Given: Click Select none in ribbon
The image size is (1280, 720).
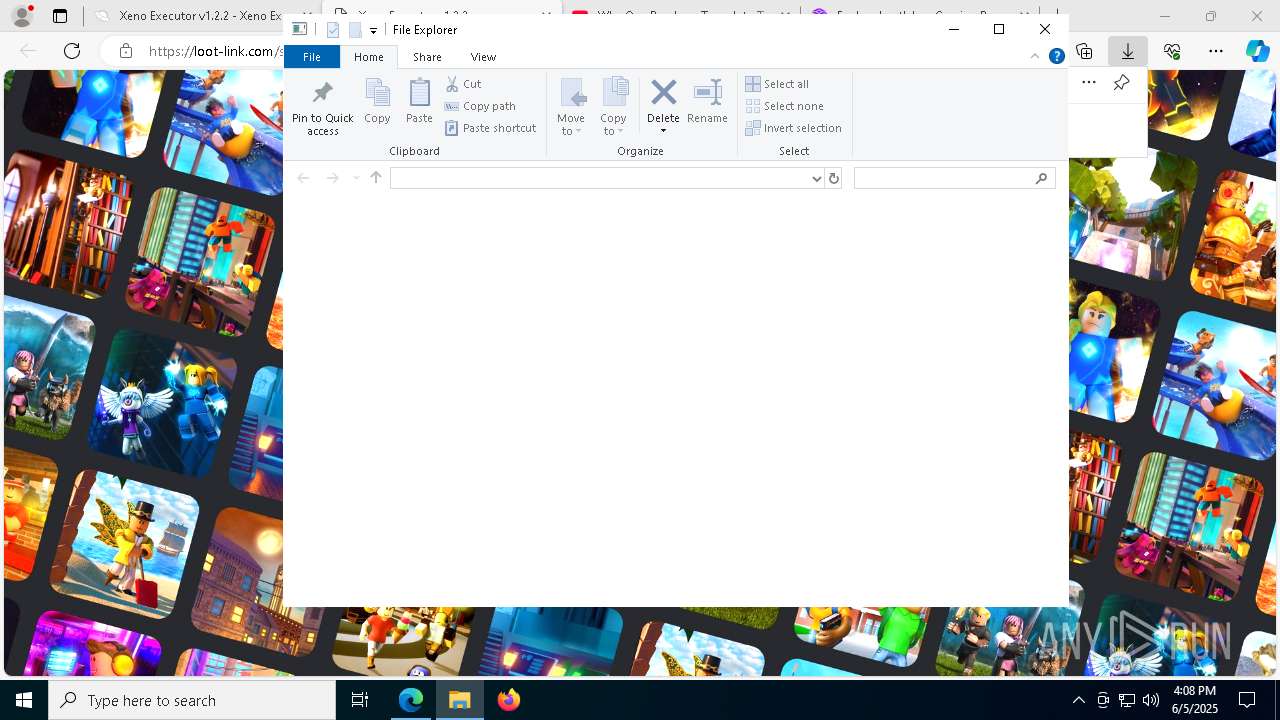Looking at the screenshot, I should click(785, 106).
